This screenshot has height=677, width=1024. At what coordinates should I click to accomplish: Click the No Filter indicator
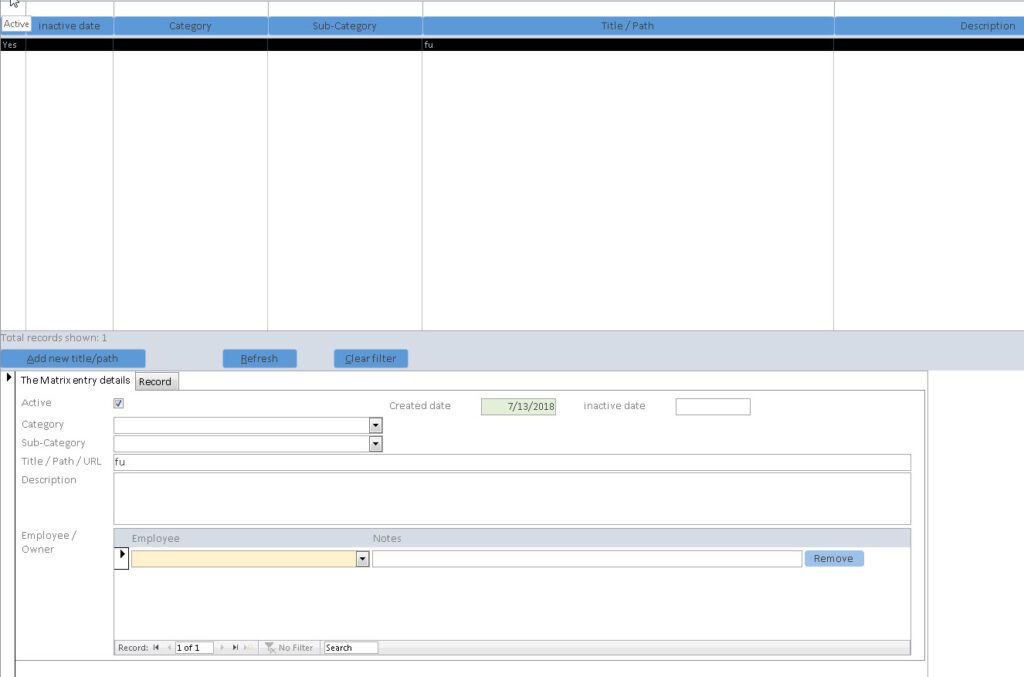(289, 648)
